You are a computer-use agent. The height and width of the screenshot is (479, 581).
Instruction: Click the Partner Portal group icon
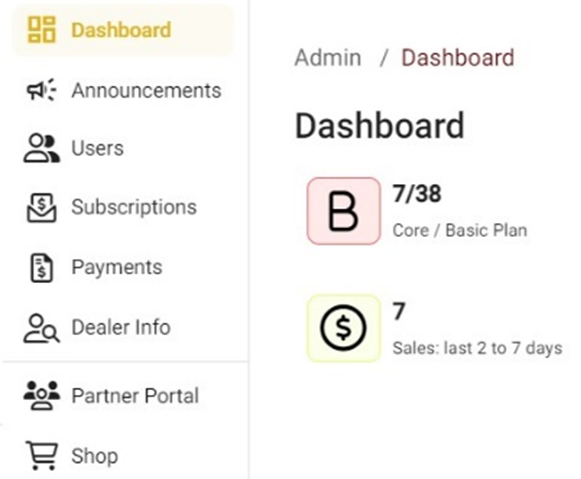pos(42,395)
